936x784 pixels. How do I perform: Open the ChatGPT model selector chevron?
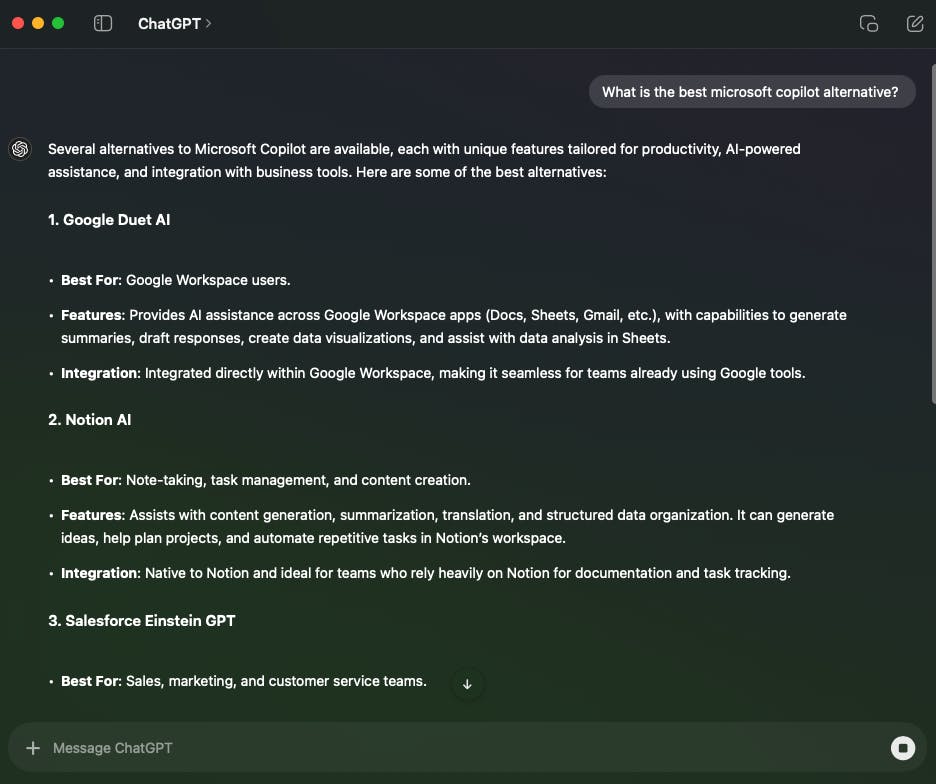tap(208, 23)
